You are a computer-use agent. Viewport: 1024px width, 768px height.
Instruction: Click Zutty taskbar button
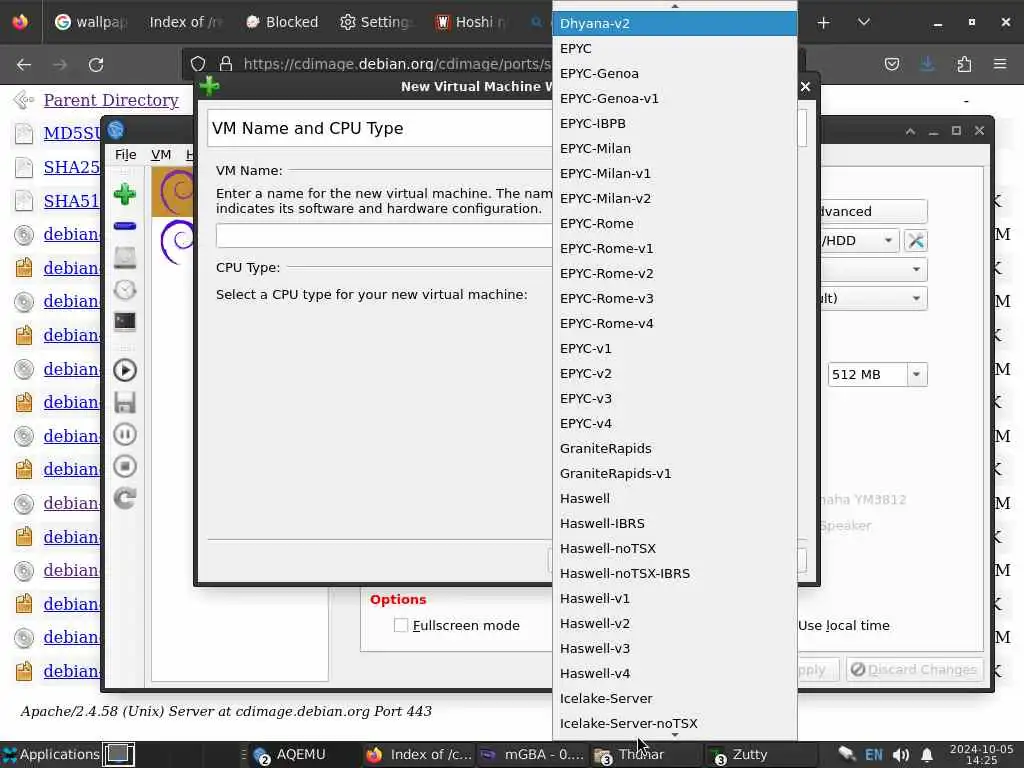point(761,755)
